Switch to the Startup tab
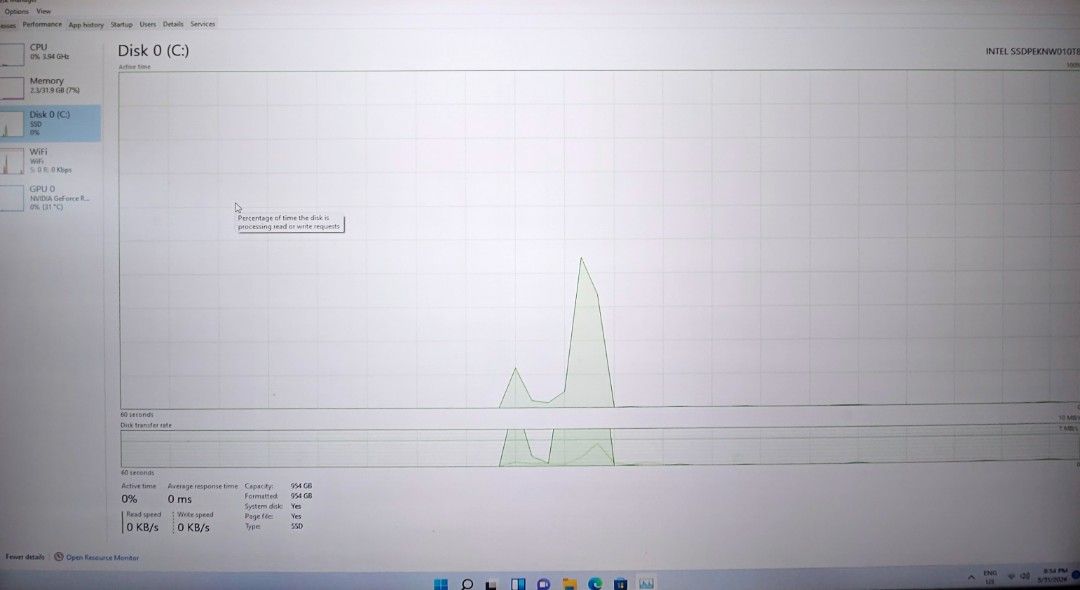The height and width of the screenshot is (590, 1080). coord(121,24)
